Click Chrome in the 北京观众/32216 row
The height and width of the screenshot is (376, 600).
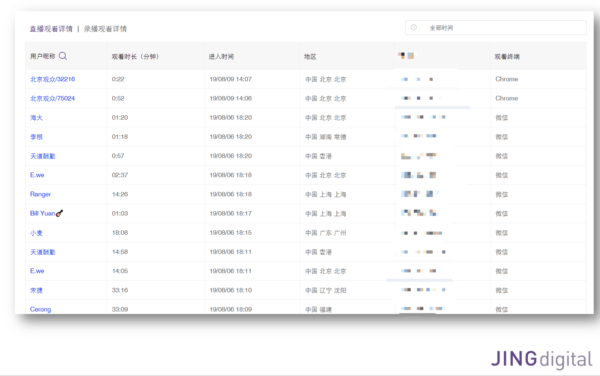(x=507, y=79)
